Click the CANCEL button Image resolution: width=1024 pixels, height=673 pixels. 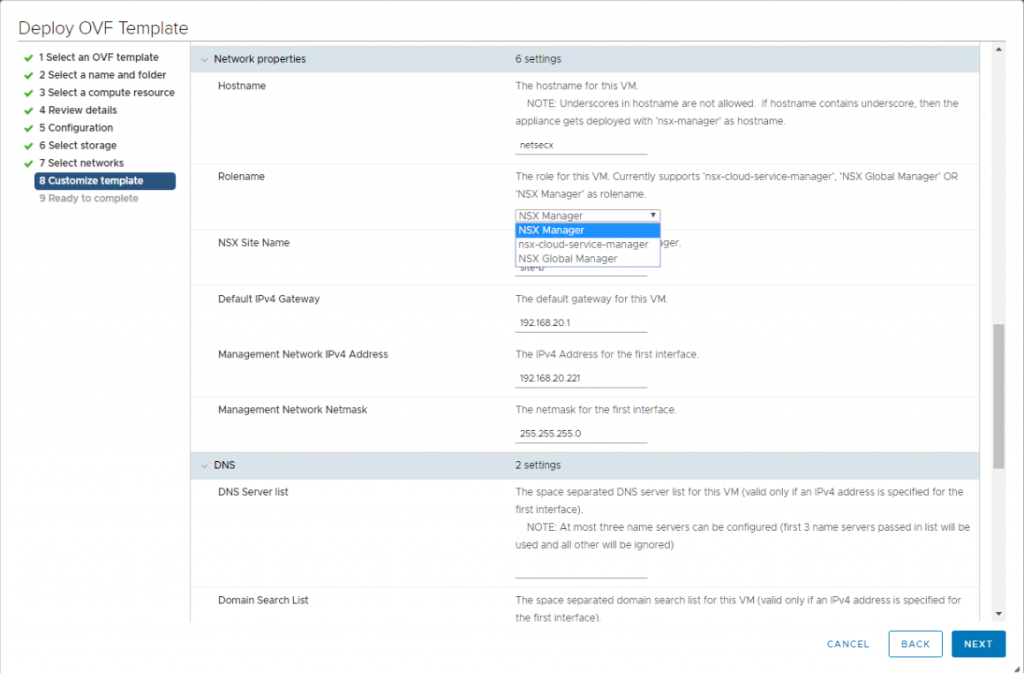[x=847, y=644]
